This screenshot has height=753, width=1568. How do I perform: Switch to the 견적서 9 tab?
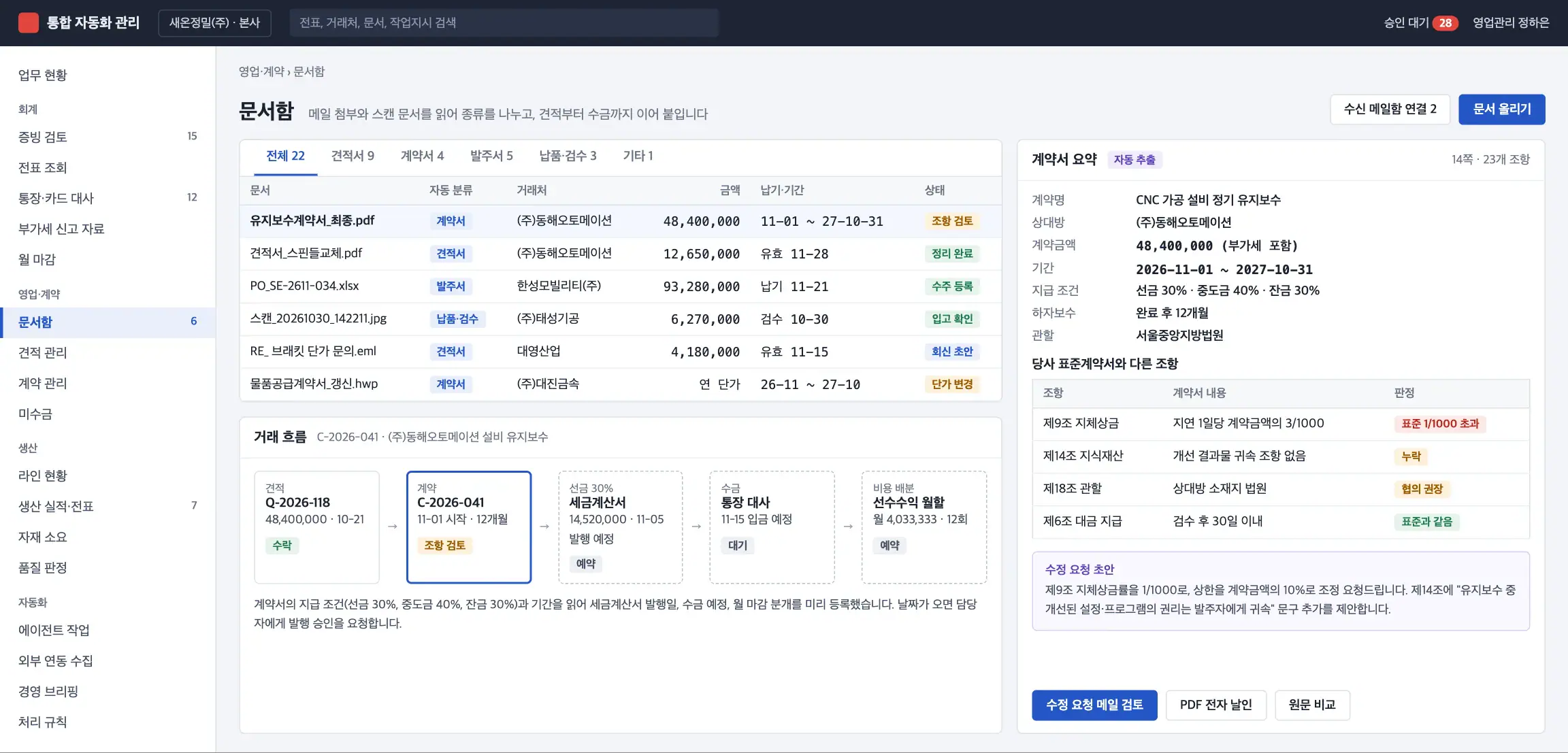353,156
